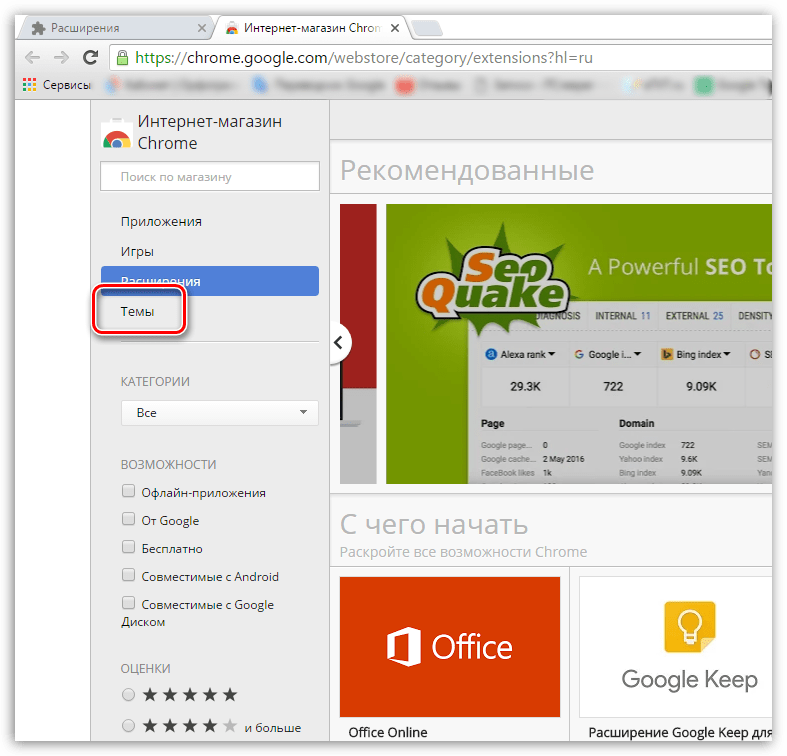
Task: Click the Office Online title
Action: (x=388, y=733)
